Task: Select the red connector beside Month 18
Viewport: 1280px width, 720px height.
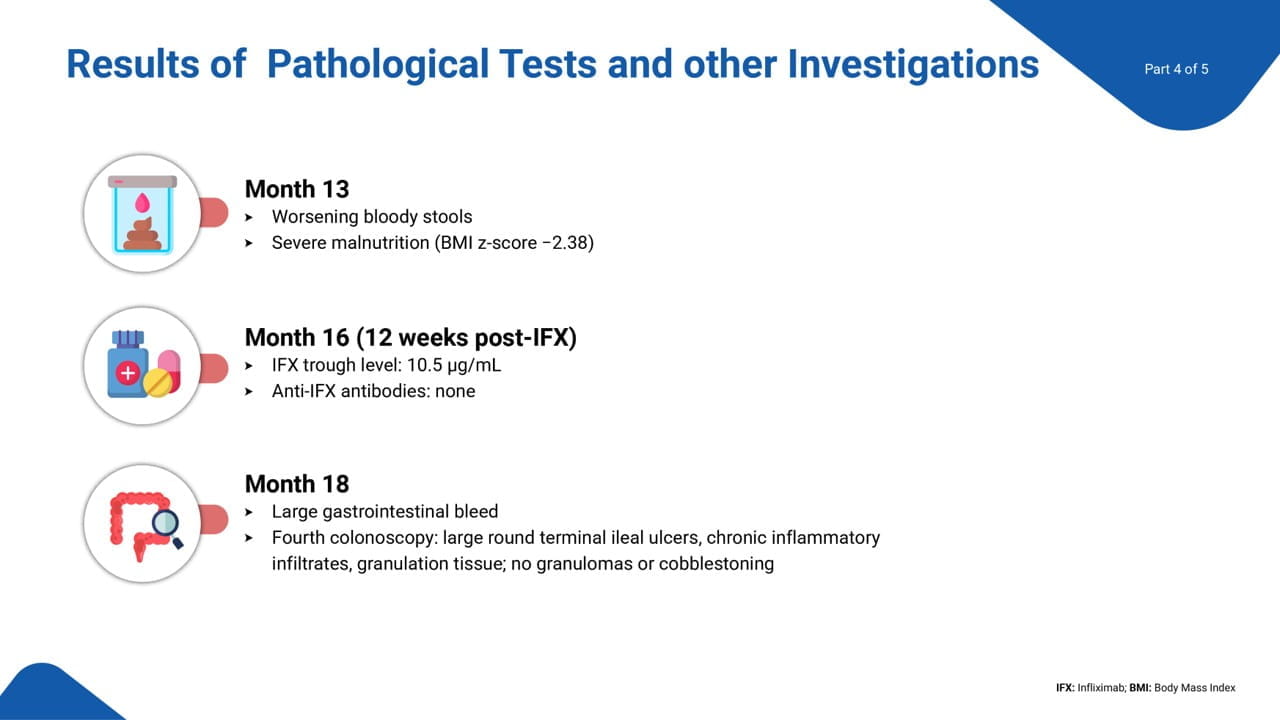Action: (x=214, y=519)
